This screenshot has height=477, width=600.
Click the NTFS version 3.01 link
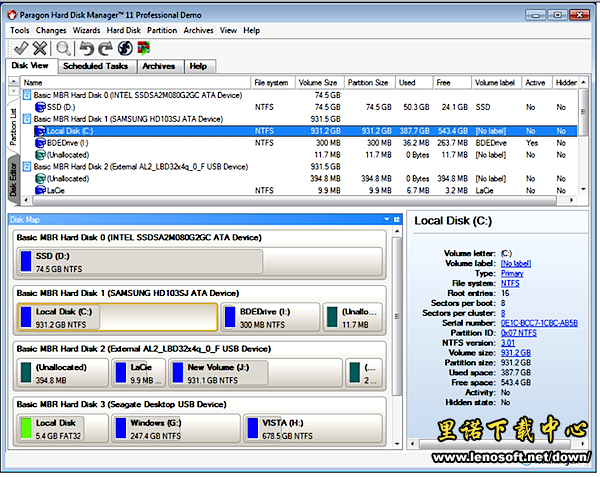508,343
